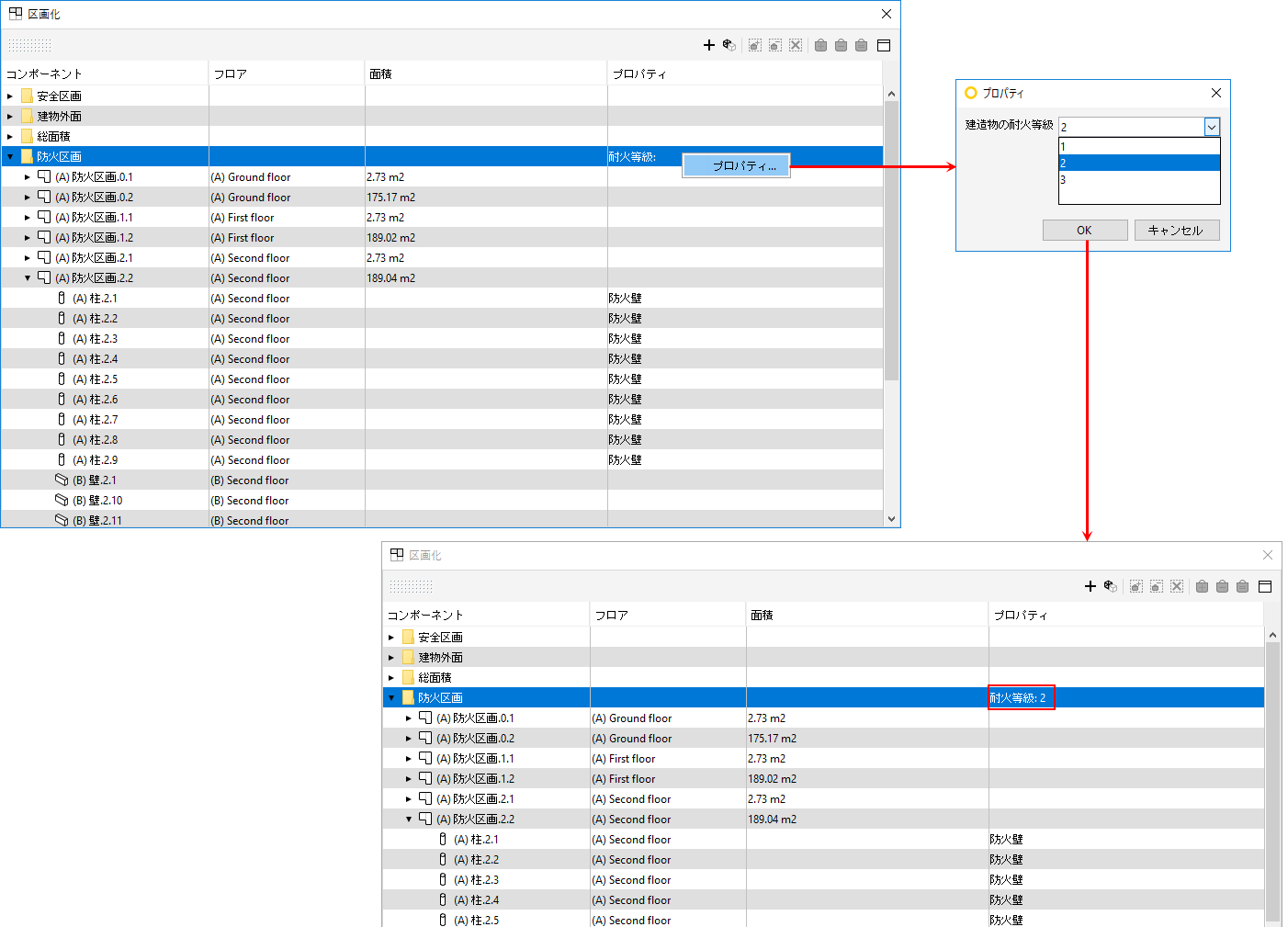Click bag-equals icon in inactive 区画化 window

coord(1242,586)
